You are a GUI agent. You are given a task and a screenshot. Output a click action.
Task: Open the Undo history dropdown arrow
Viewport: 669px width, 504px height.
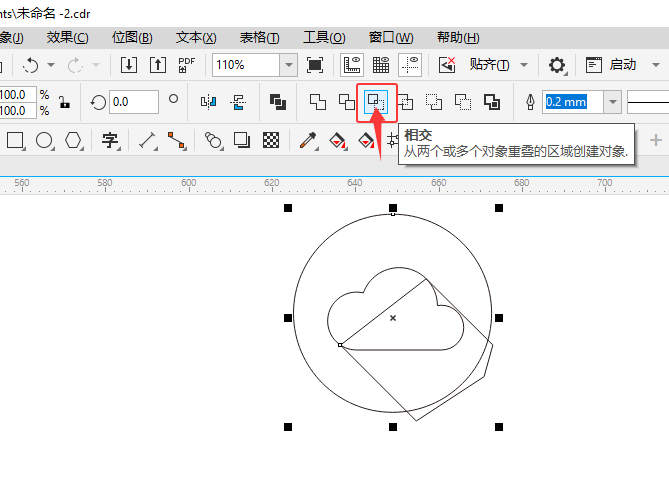click(x=51, y=65)
